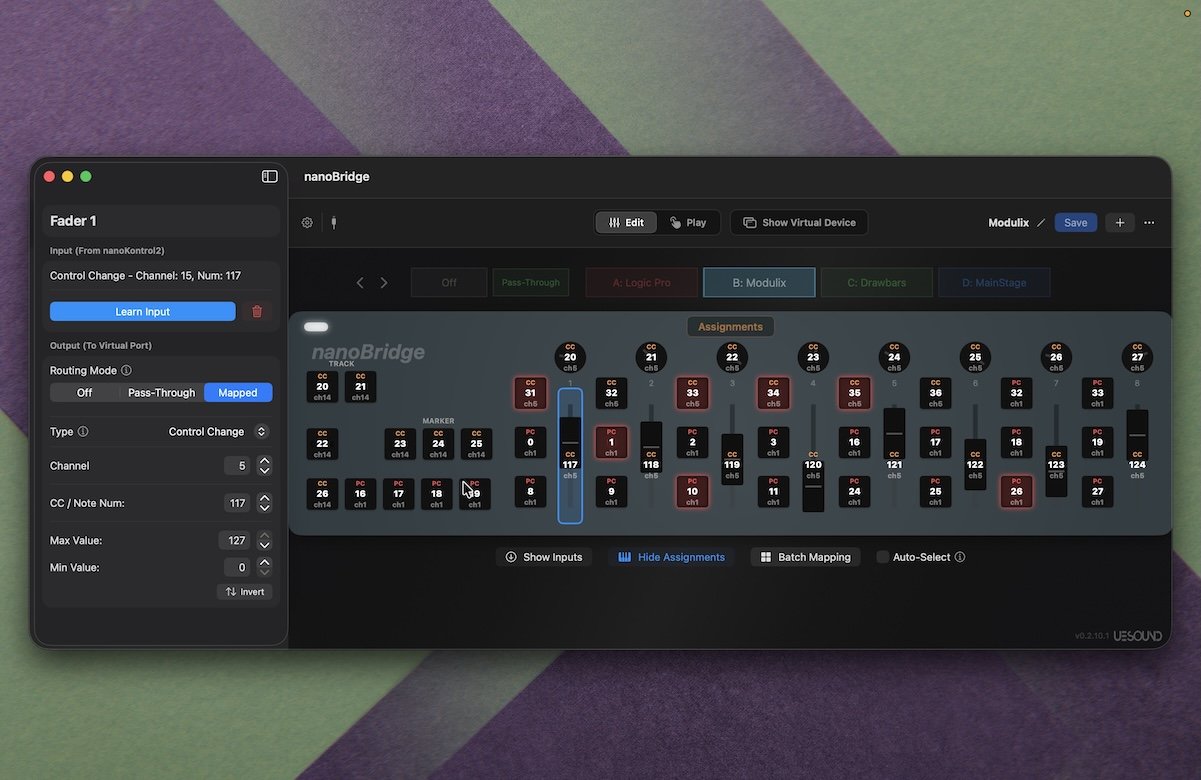Select marker pad CC 24 ch14

tap(438, 444)
